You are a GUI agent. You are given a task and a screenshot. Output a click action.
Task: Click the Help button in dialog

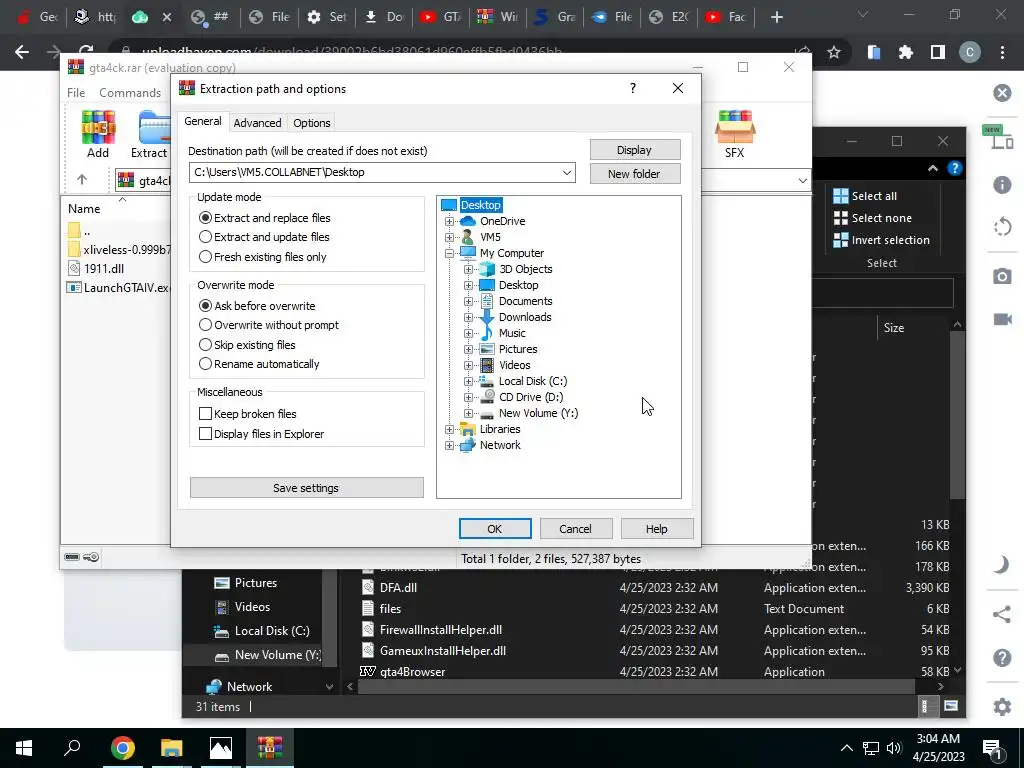(656, 529)
